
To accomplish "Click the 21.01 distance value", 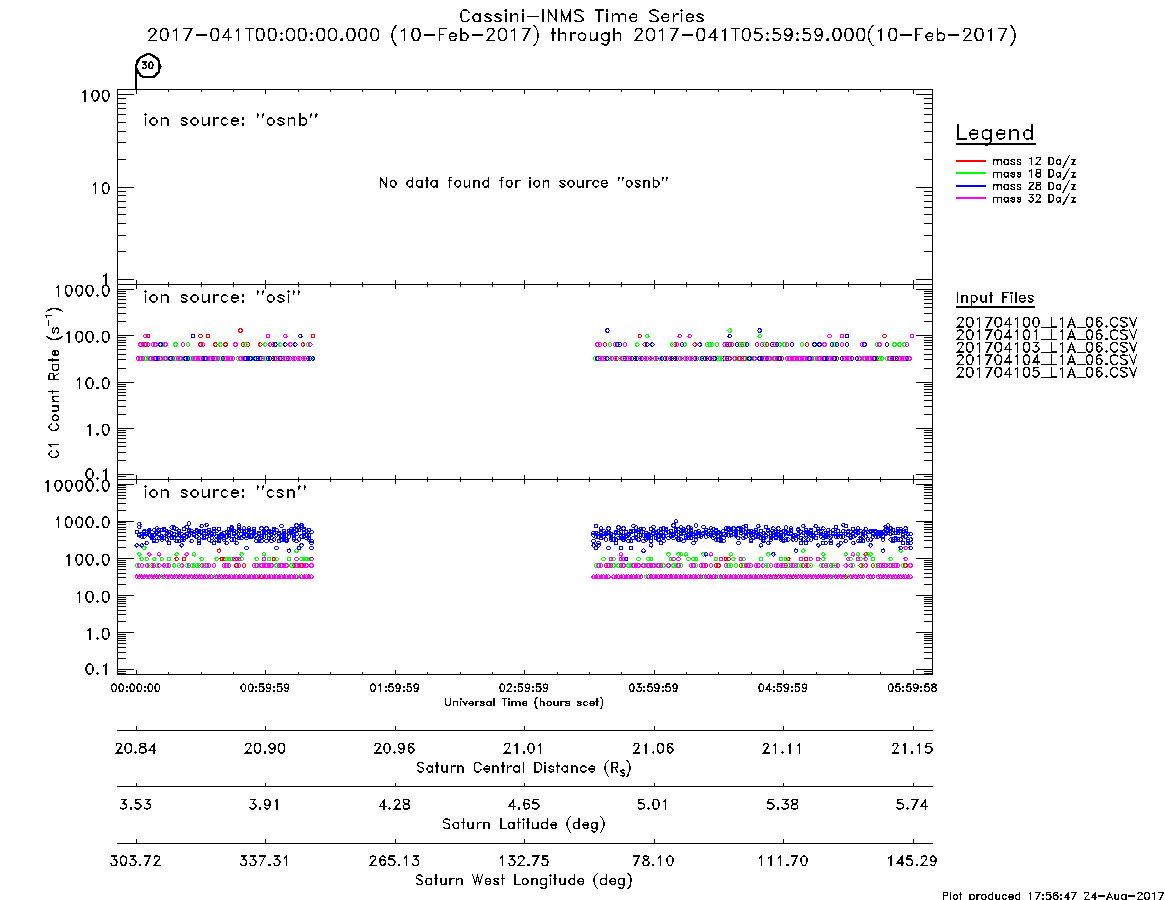I will (x=524, y=748).
